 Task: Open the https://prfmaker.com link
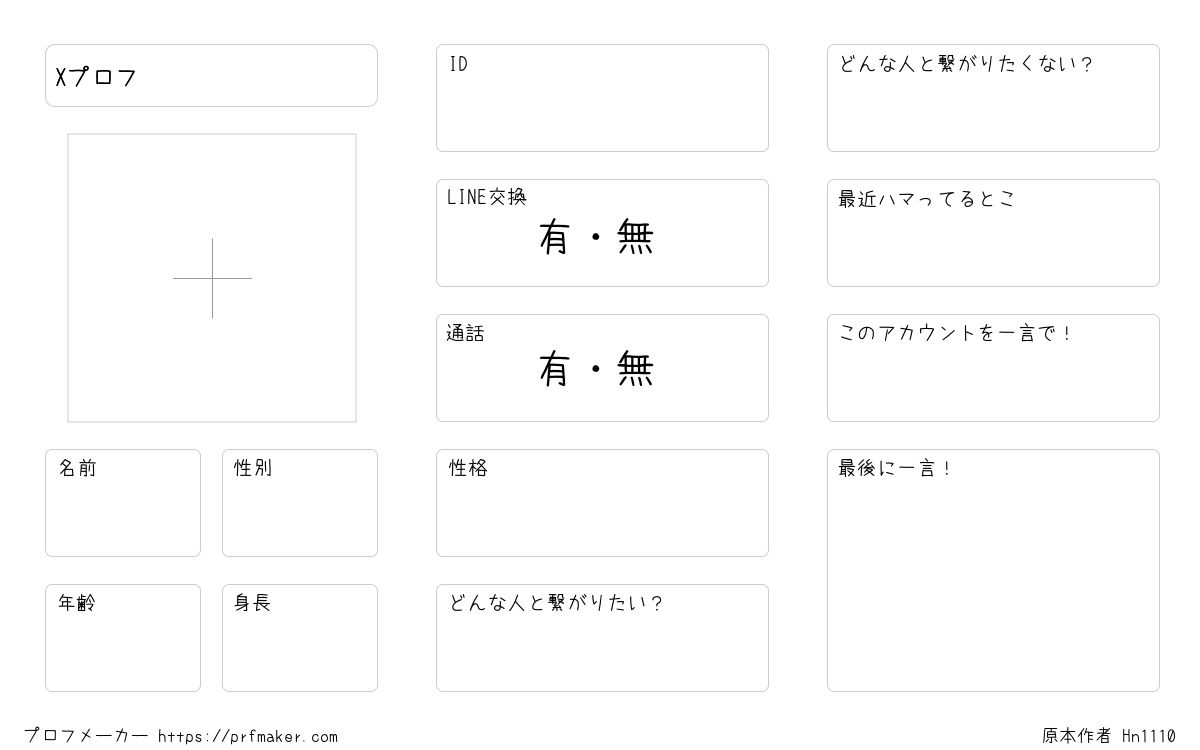248,737
